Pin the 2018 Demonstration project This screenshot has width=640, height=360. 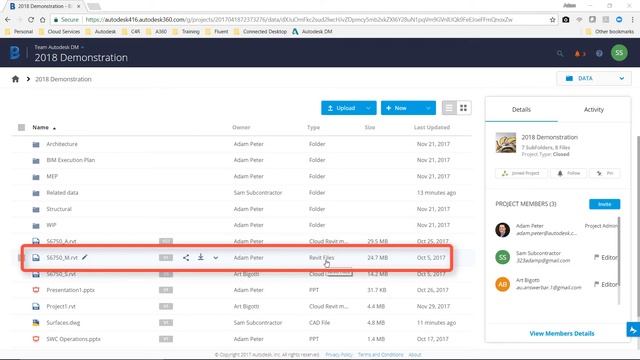point(605,173)
